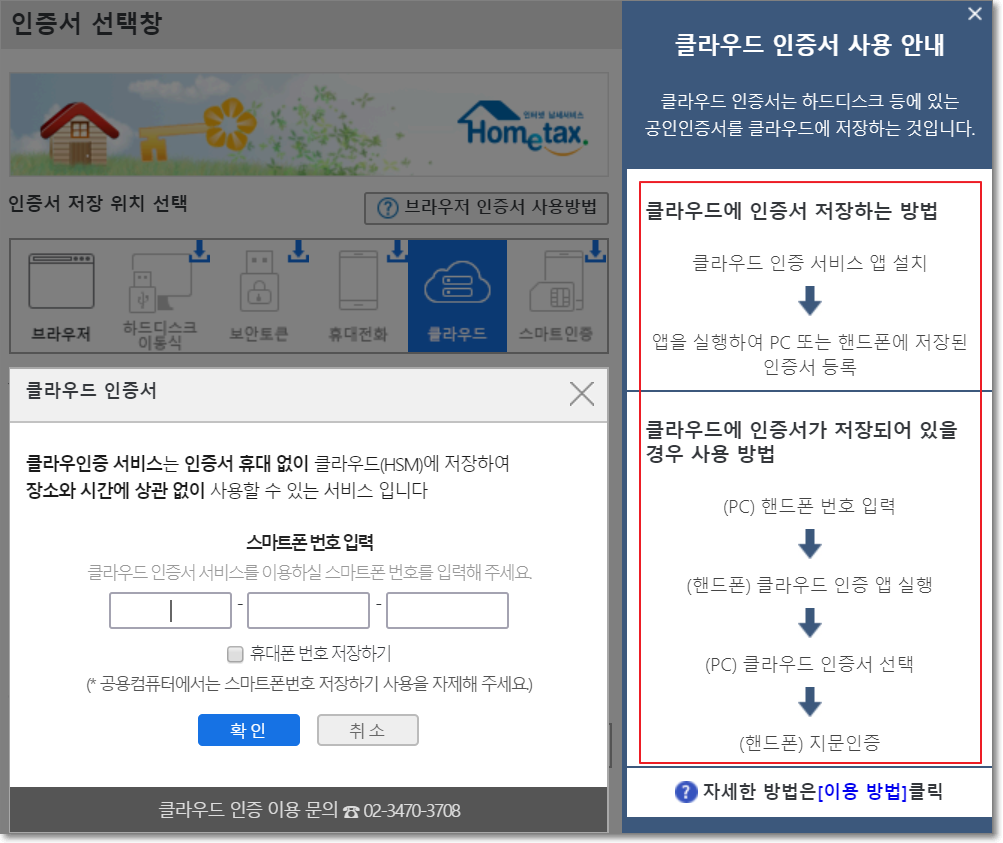Click the [이용 방법] link

point(862,792)
